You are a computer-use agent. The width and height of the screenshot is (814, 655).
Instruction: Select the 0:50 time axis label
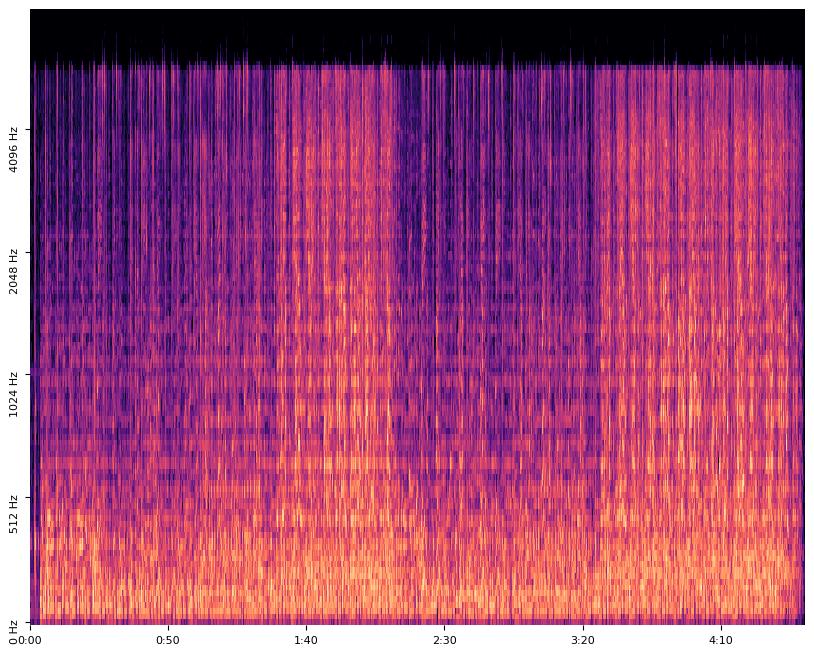click(168, 640)
